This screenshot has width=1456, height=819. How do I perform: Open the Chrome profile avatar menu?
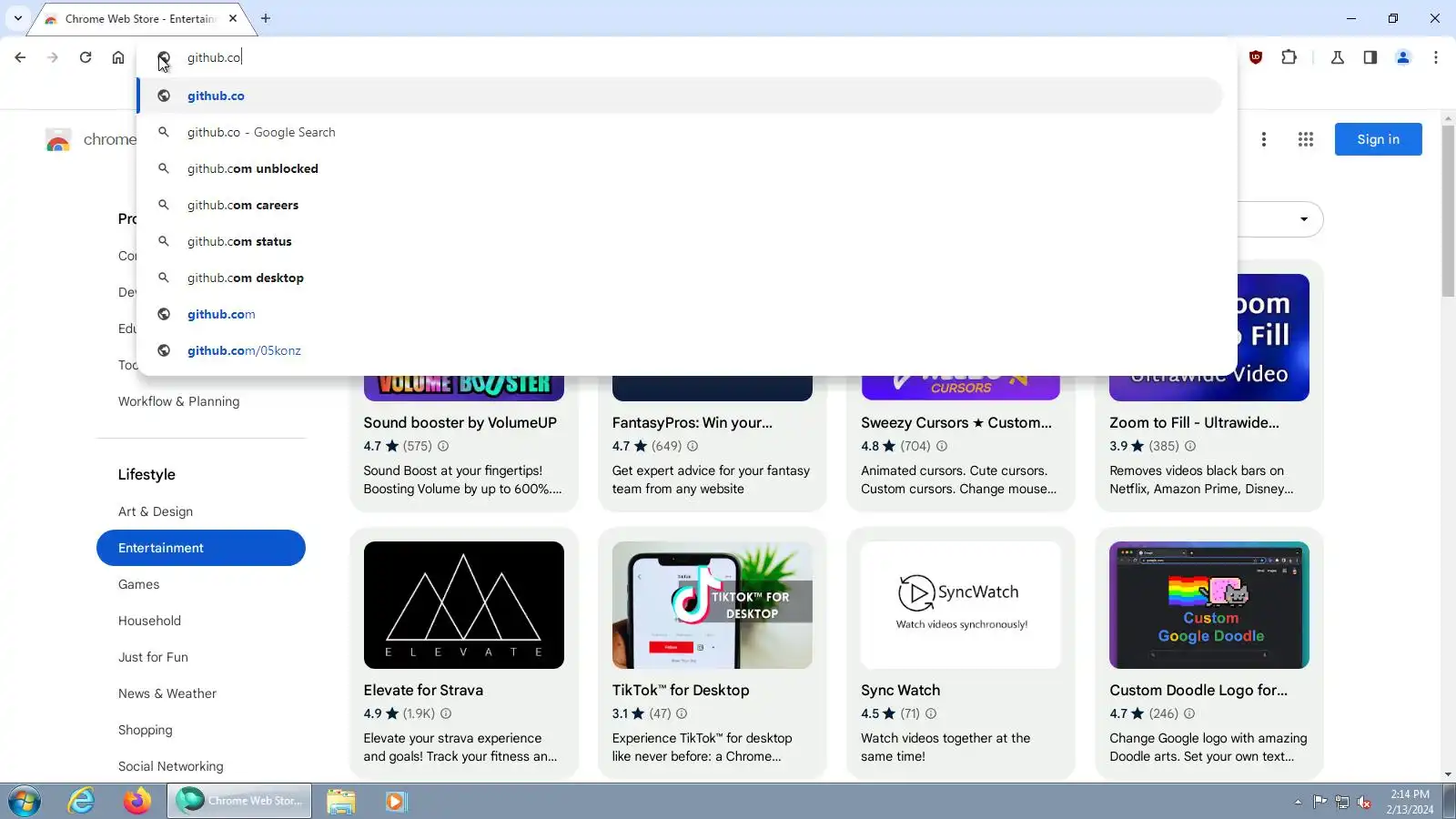1402,57
